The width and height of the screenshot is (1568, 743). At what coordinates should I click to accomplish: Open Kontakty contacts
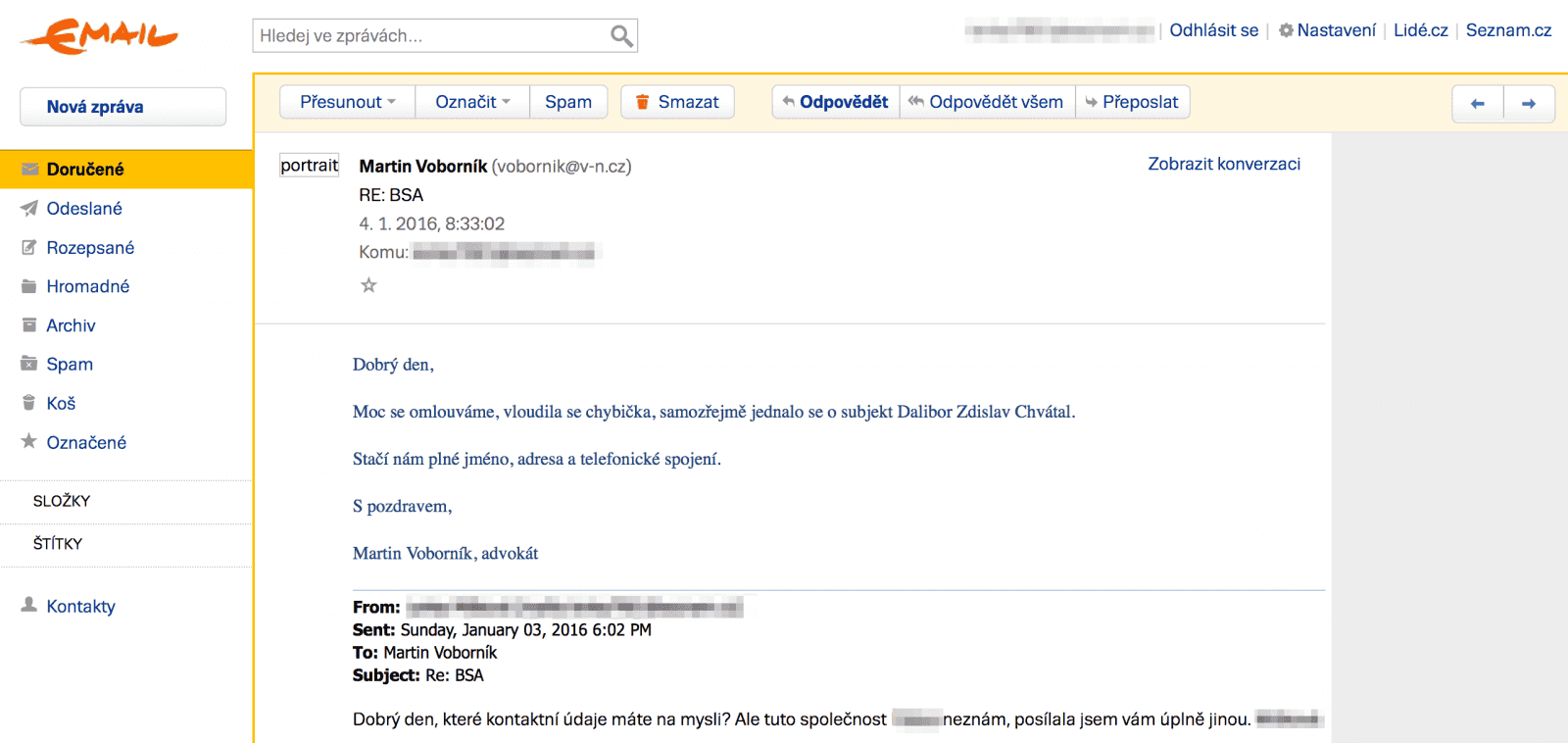click(x=80, y=607)
